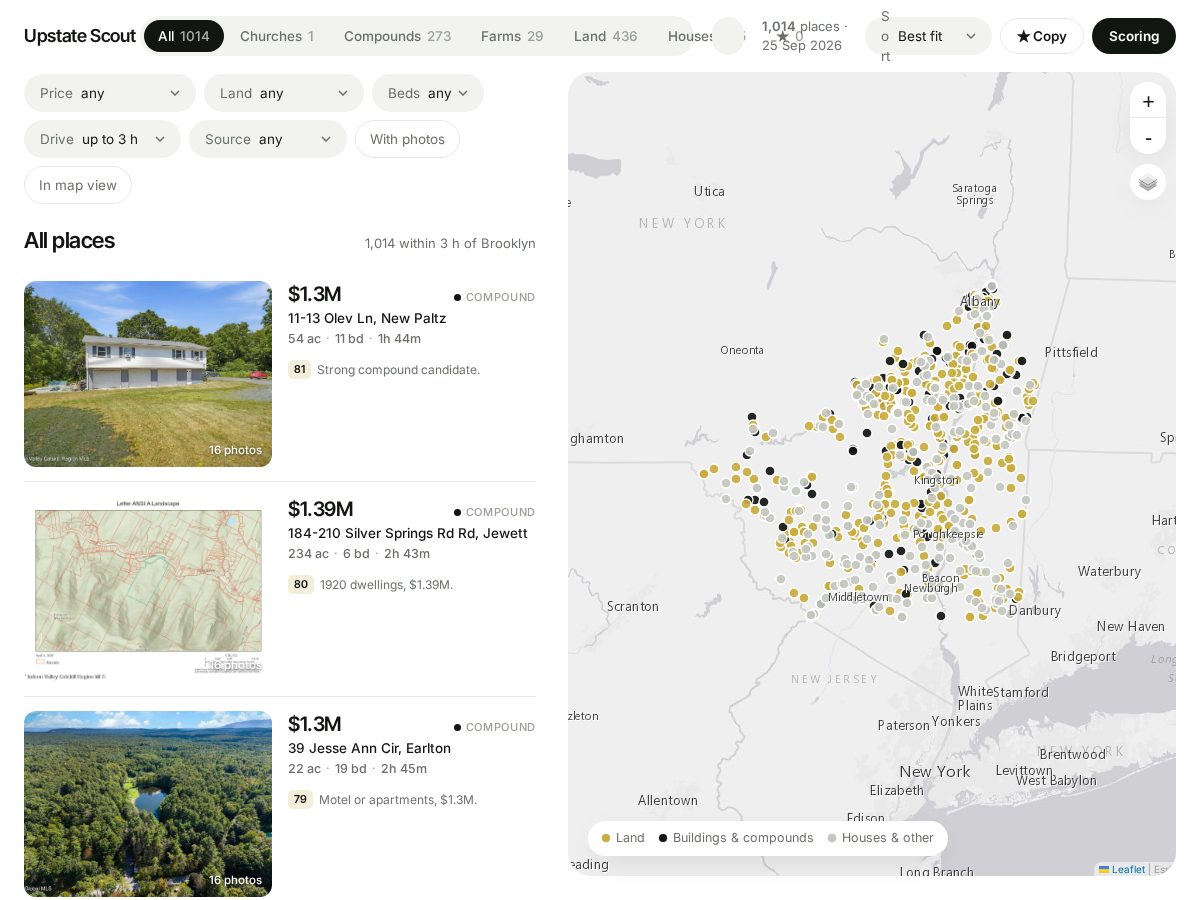Switch to the Land 436 tab

[606, 36]
